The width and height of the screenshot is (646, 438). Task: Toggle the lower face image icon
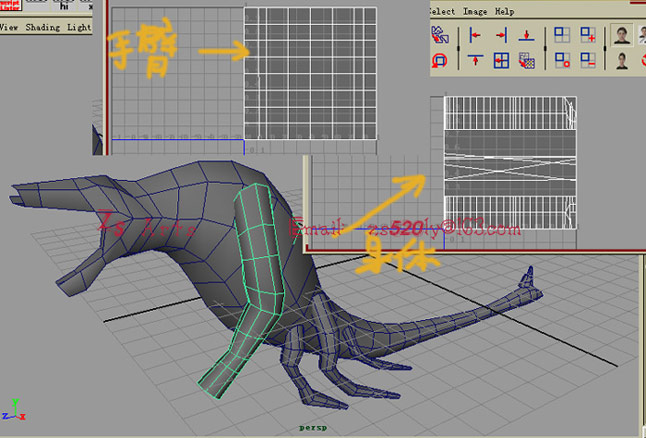tap(623, 60)
